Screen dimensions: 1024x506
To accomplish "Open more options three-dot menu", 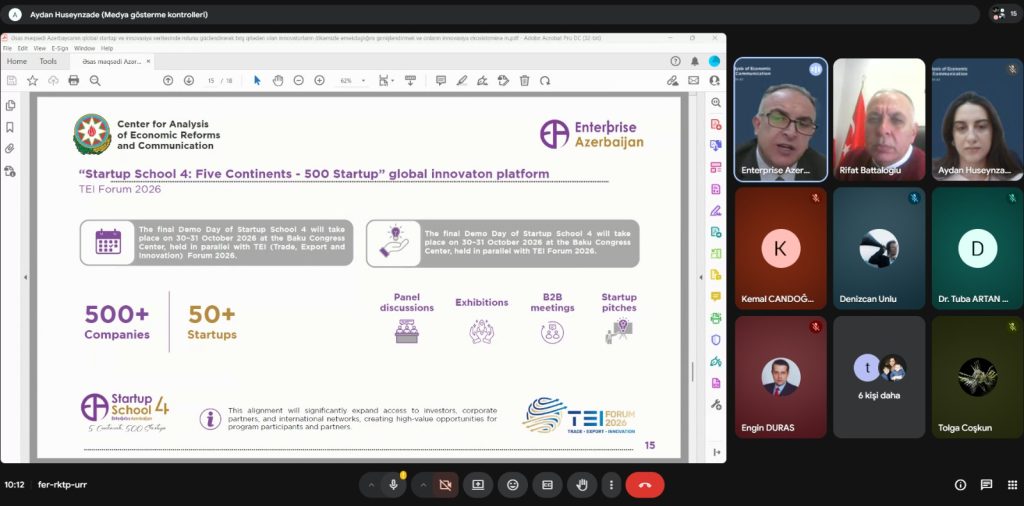I will pyautogui.click(x=611, y=485).
